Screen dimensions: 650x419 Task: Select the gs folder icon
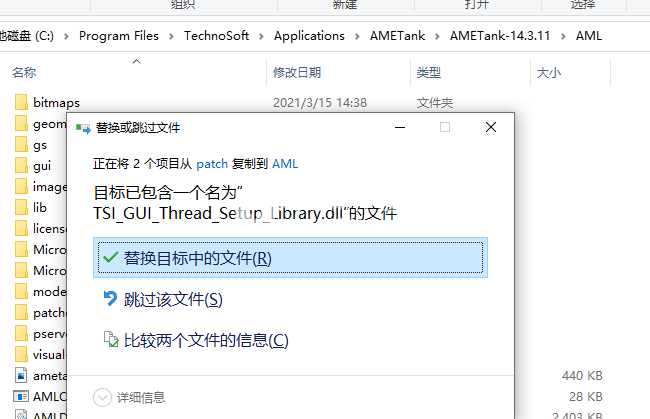pyautogui.click(x=22, y=144)
